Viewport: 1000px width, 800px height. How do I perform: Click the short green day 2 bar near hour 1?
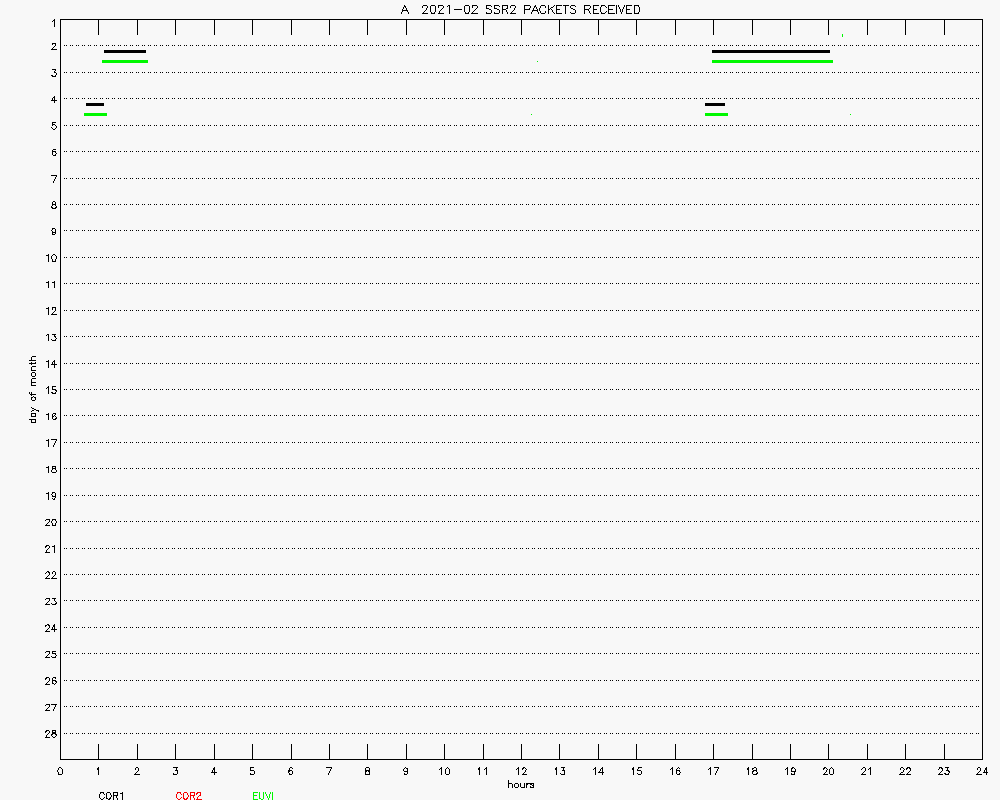tap(125, 61)
